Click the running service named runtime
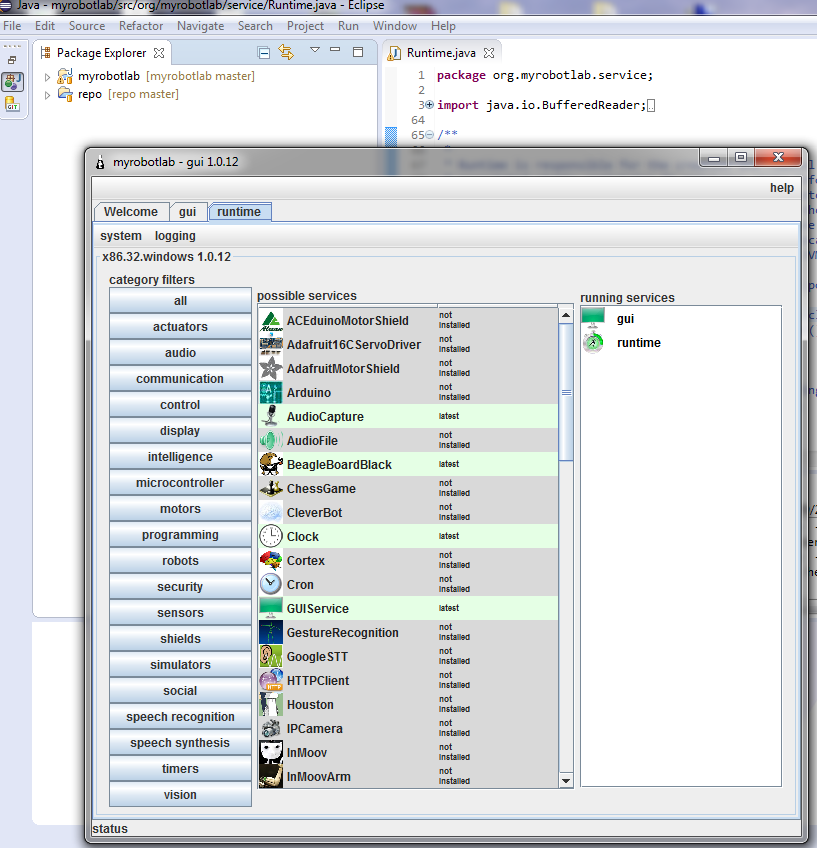Image resolution: width=817 pixels, height=848 pixels. [x=639, y=343]
